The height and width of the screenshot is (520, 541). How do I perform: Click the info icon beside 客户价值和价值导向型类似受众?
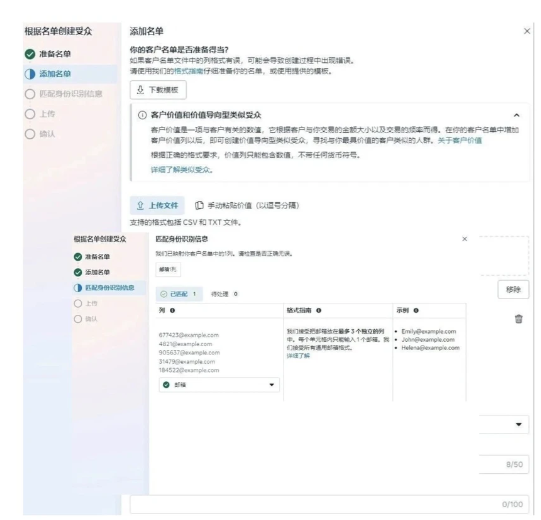click(x=142, y=115)
